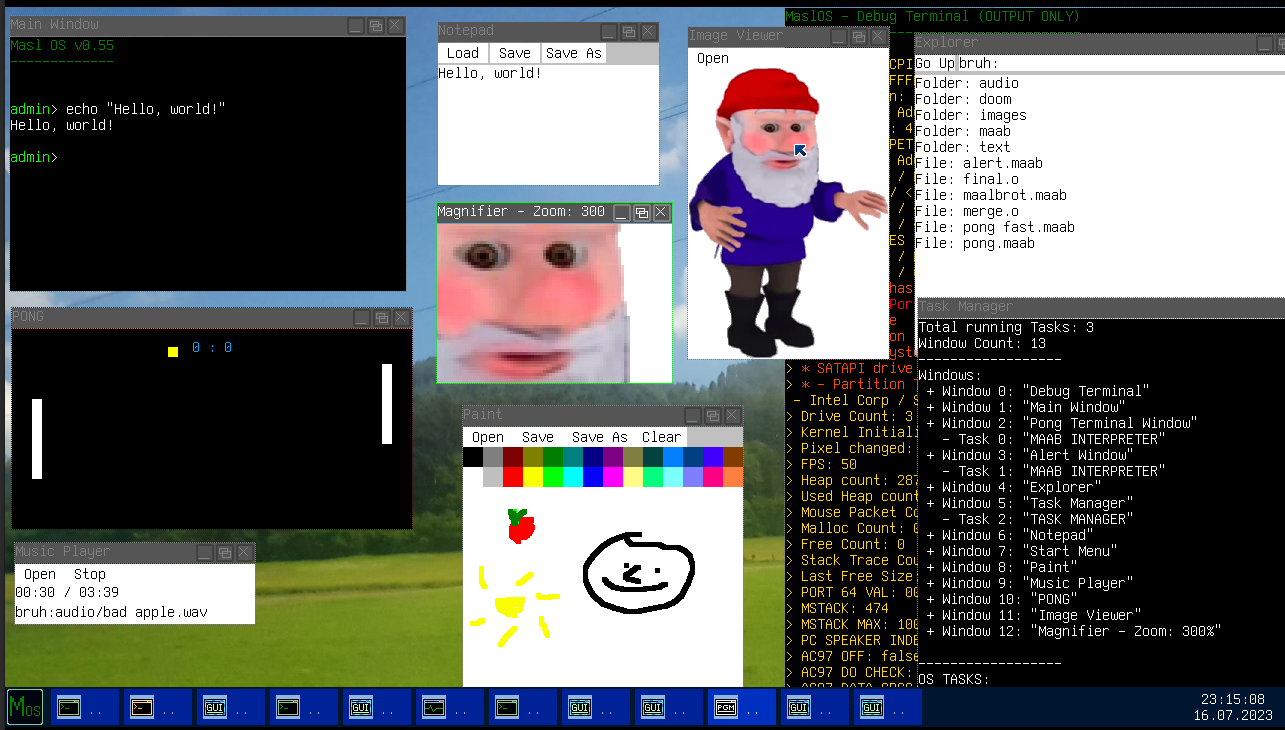Click the activity graph taskbar icon

click(x=434, y=708)
